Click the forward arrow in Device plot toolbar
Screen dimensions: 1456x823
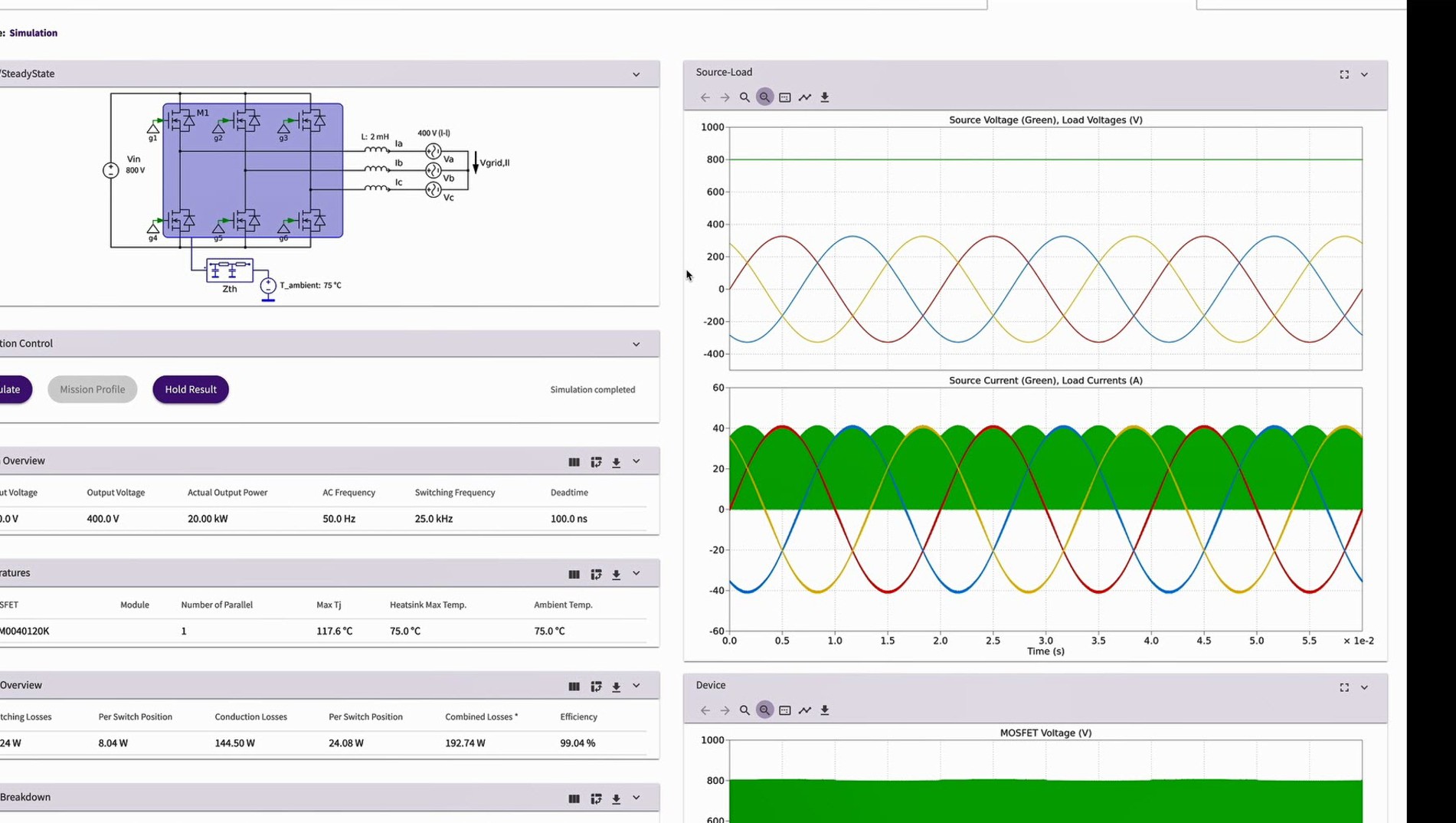click(x=725, y=710)
